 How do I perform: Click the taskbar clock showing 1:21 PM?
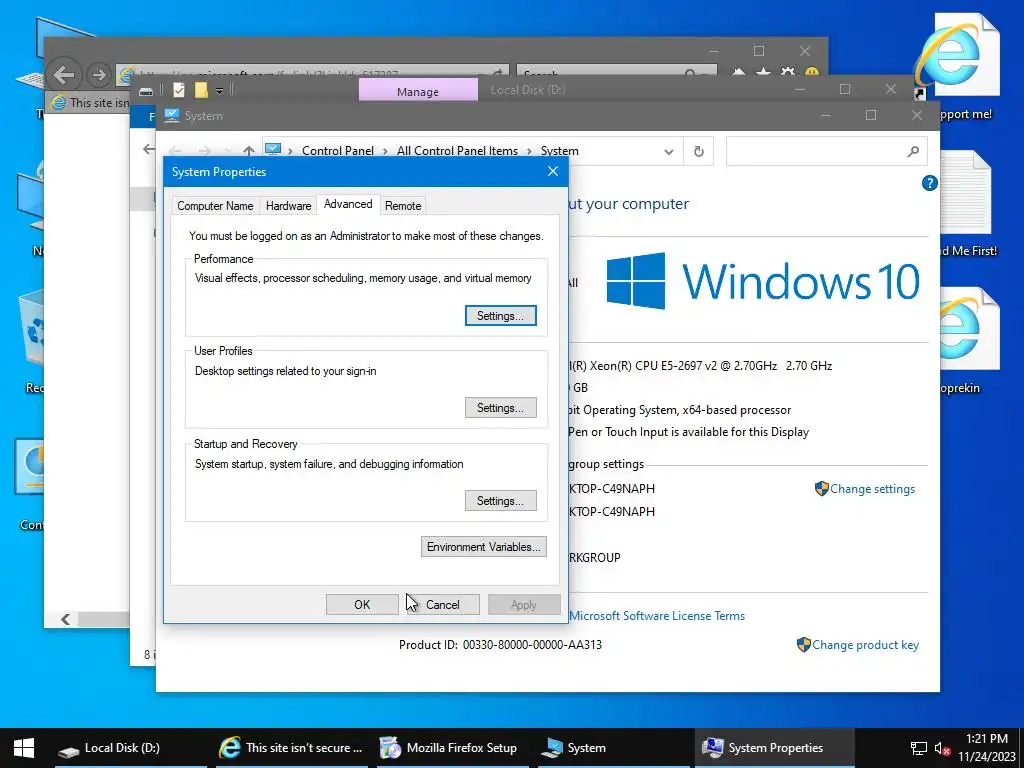click(987, 748)
